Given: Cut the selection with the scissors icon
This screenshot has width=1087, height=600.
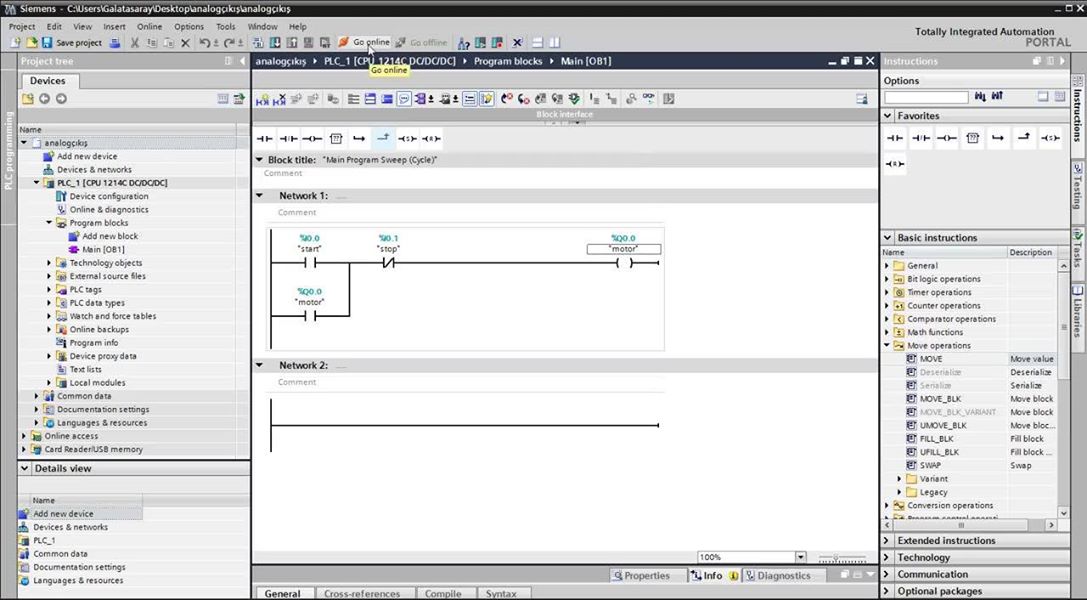Looking at the screenshot, I should pos(135,43).
